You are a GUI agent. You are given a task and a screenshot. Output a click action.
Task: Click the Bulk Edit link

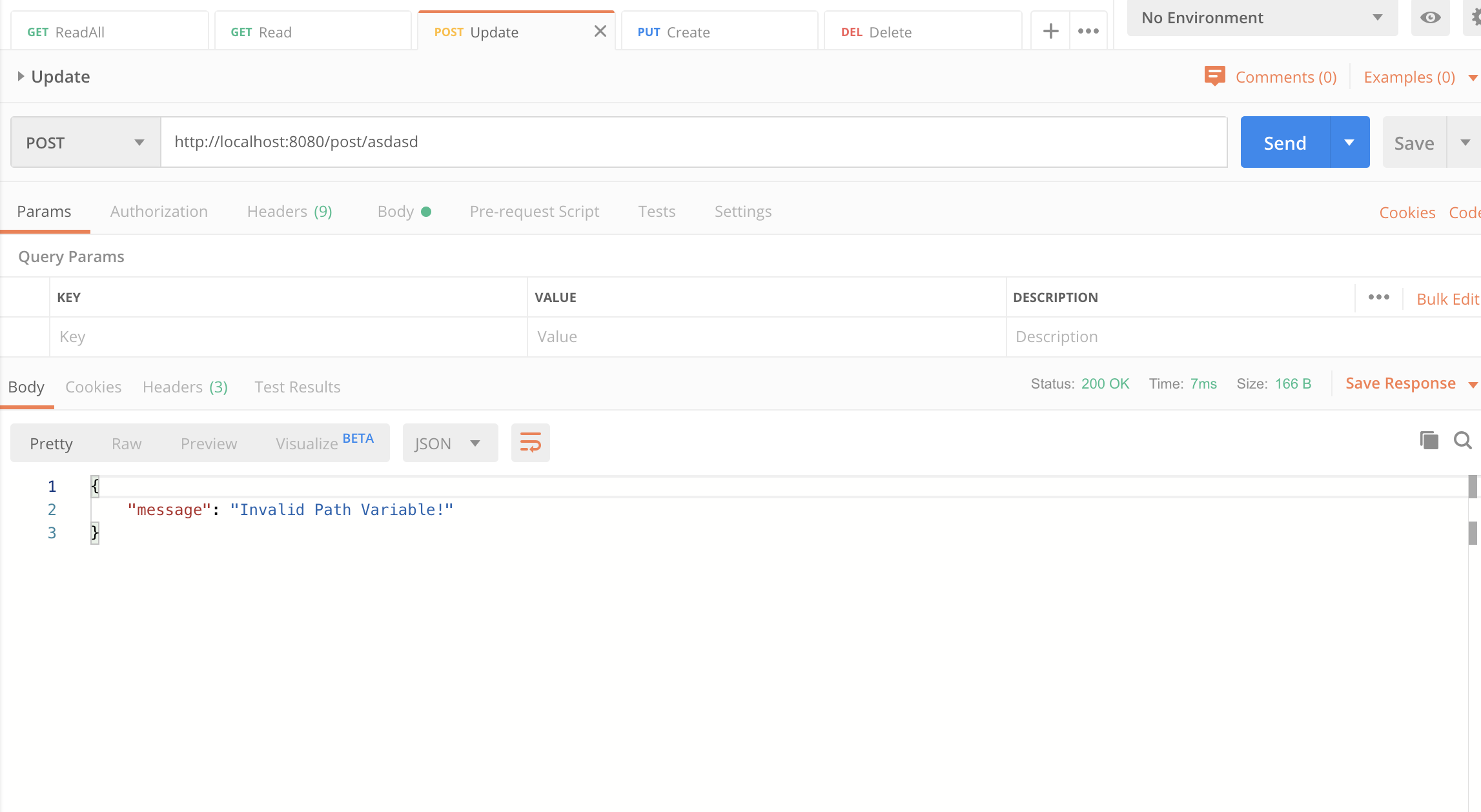pos(1447,299)
